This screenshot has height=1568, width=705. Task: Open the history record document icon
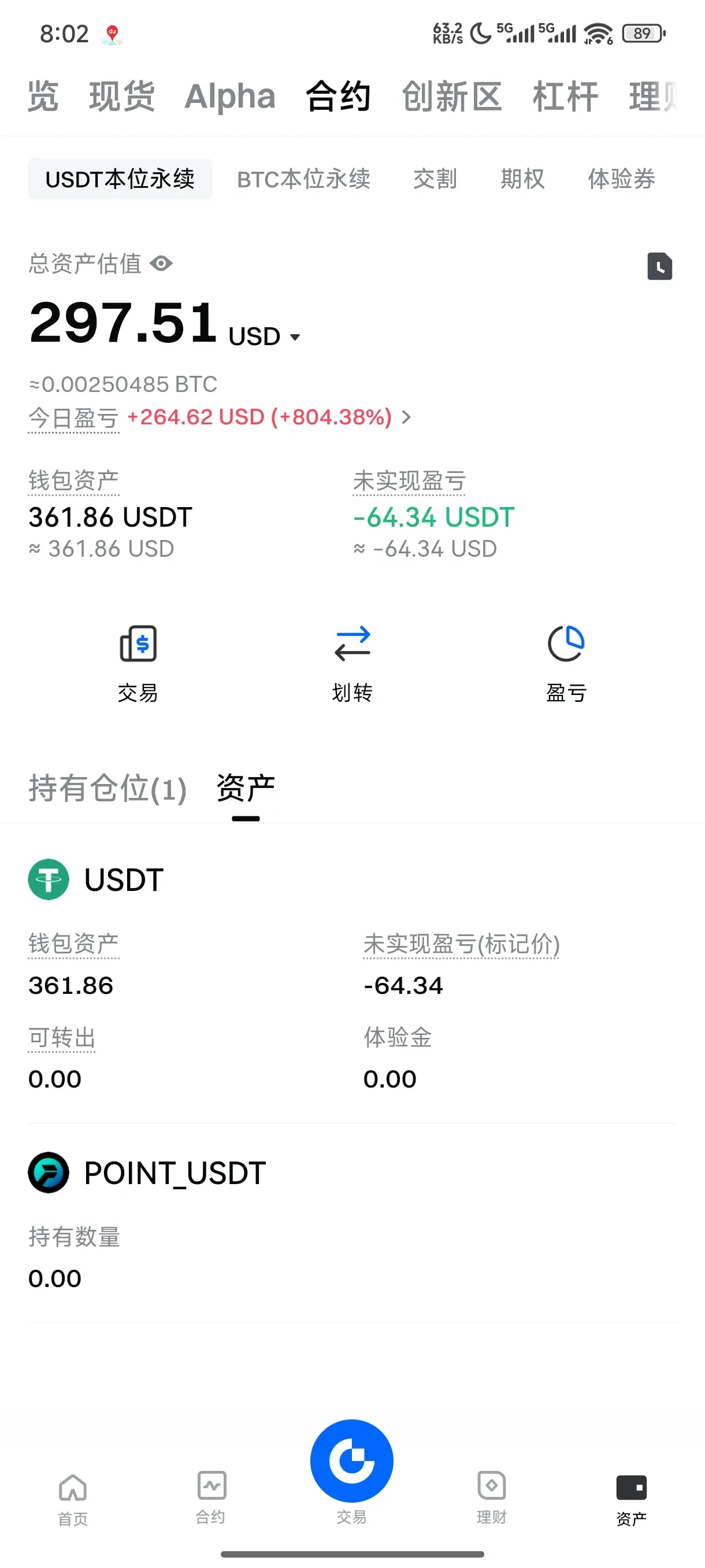point(659,266)
